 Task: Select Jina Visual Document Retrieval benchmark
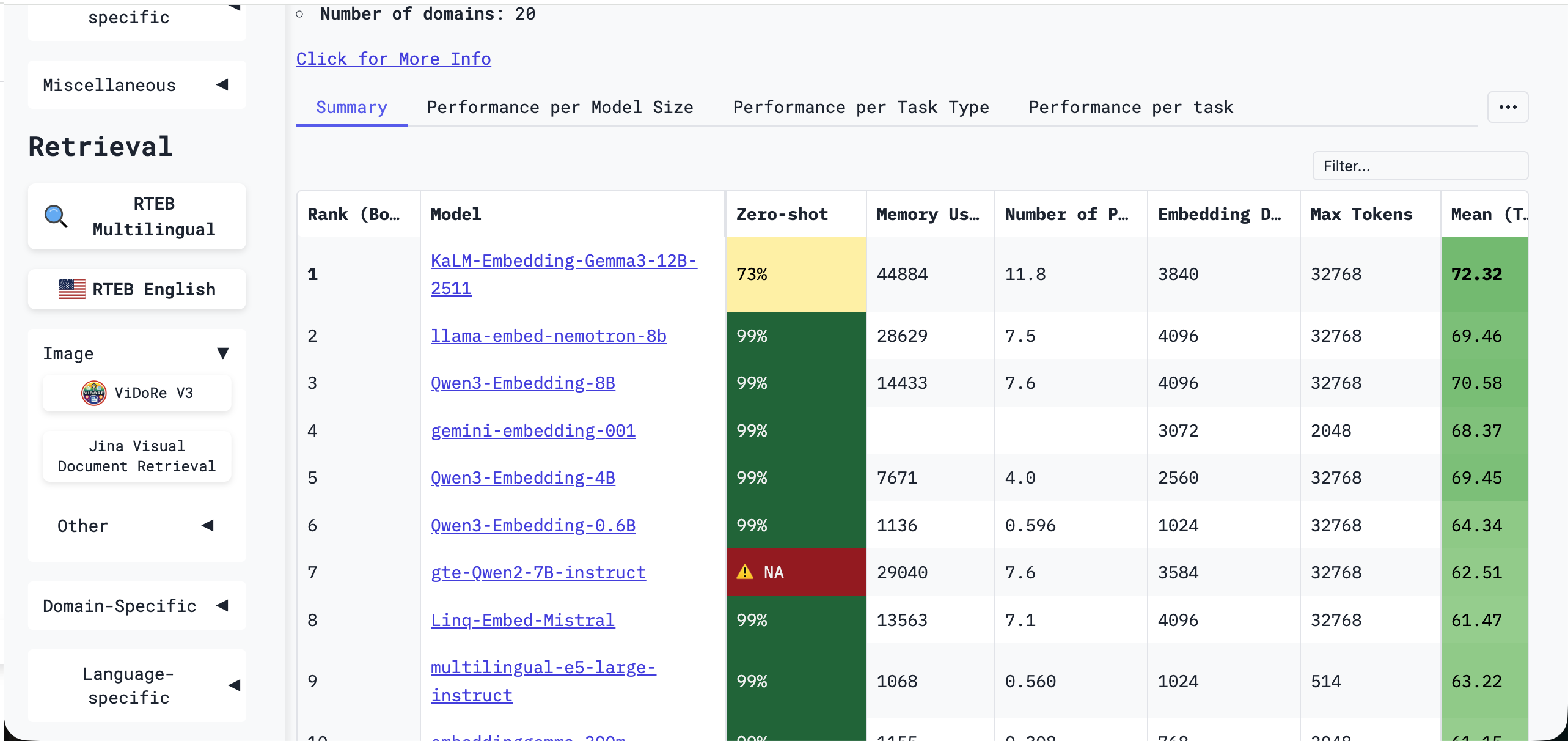(137, 456)
